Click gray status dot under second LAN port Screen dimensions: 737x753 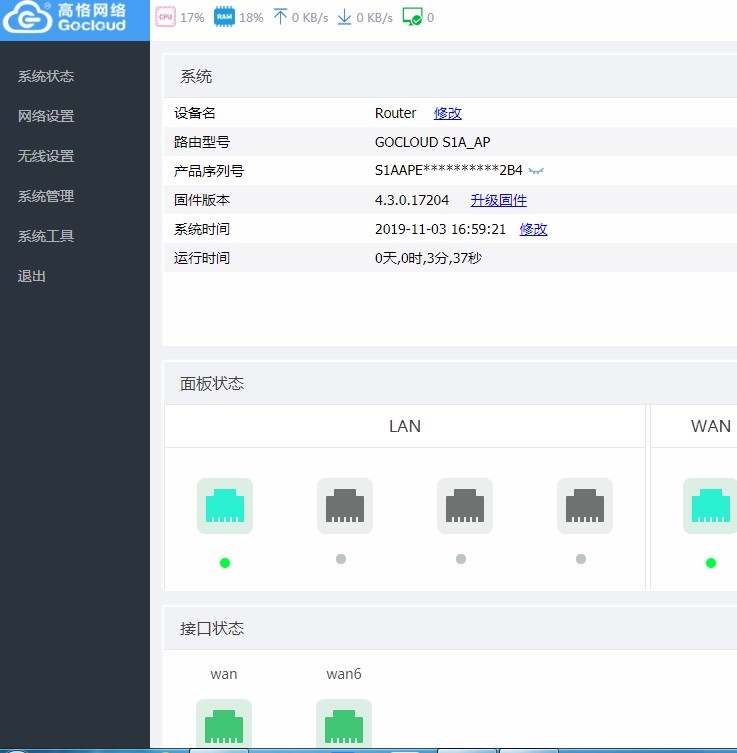coord(341,559)
